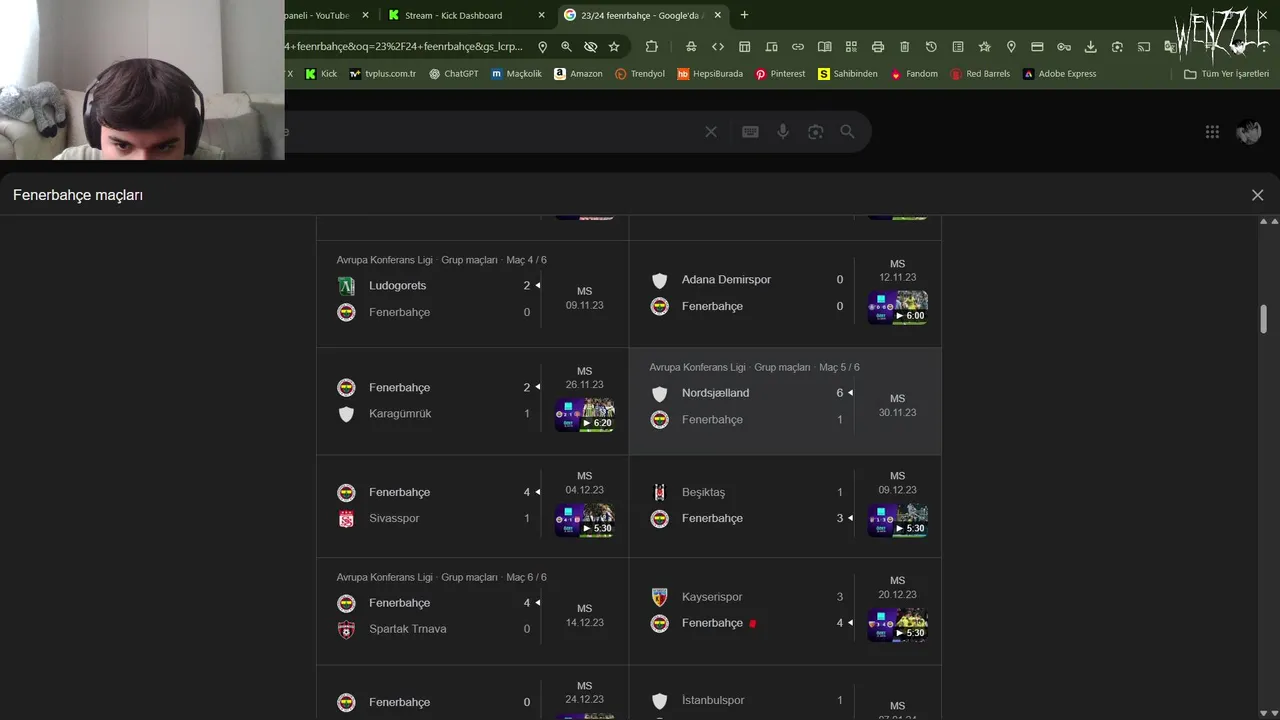Open the zoom magnifier in address bar
The height and width of the screenshot is (720, 1280).
tap(566, 46)
